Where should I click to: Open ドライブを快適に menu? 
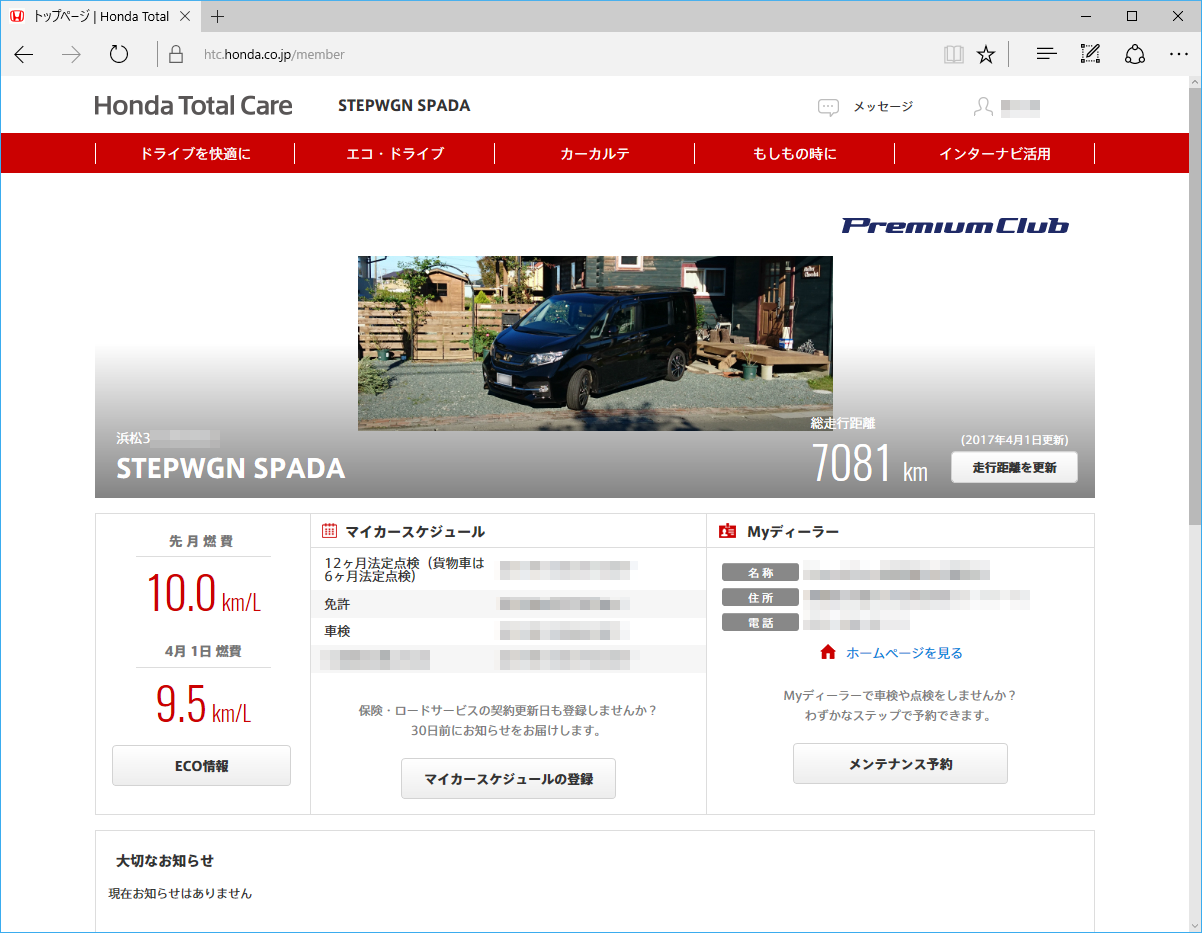pos(195,154)
